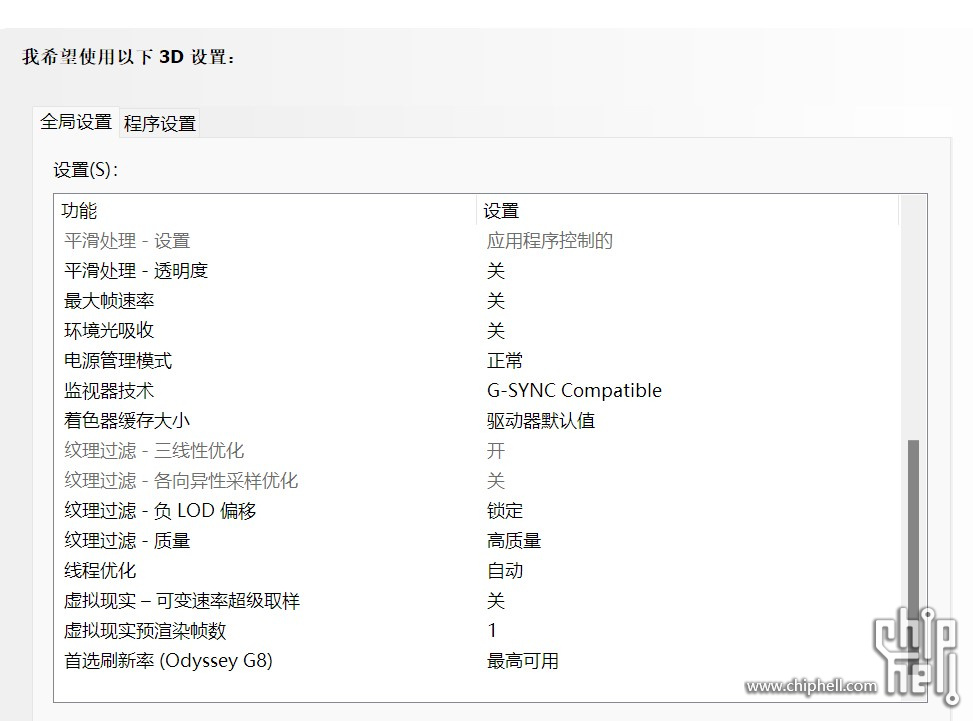
Task: Click the settings list vertical scrollbar thumb
Action: [913, 558]
